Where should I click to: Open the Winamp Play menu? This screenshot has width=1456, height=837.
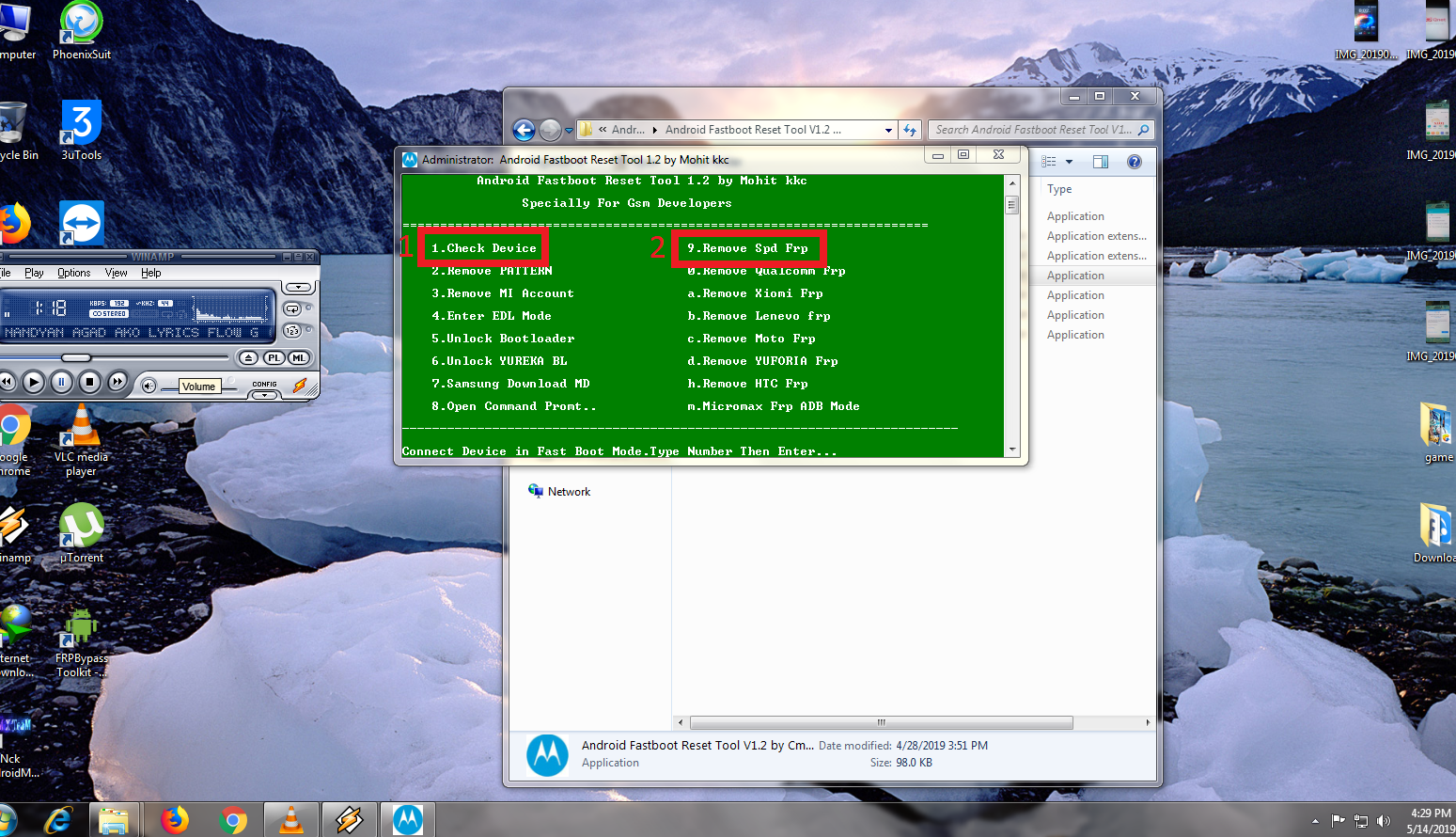coord(34,273)
